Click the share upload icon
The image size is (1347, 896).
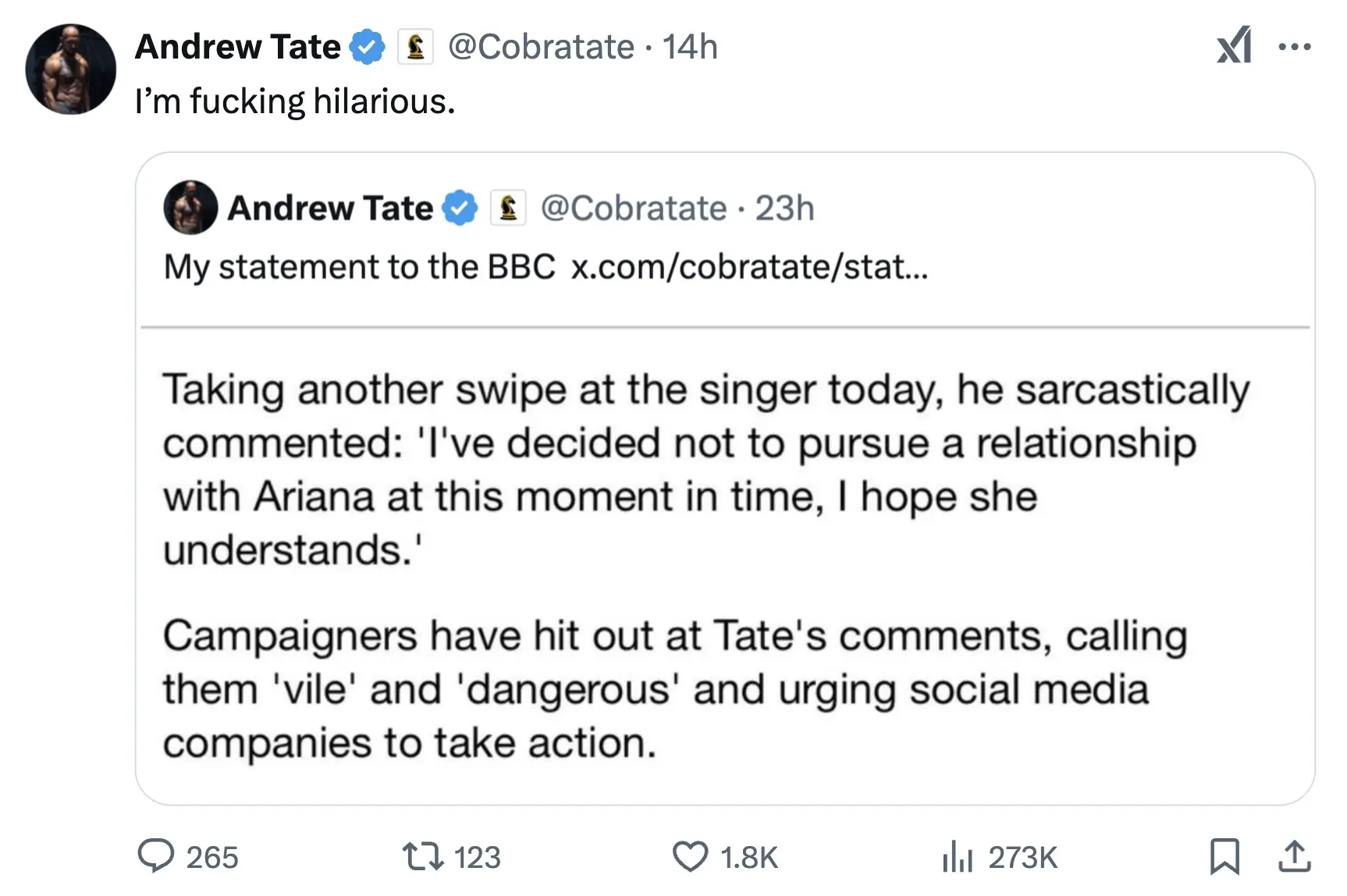1294,856
